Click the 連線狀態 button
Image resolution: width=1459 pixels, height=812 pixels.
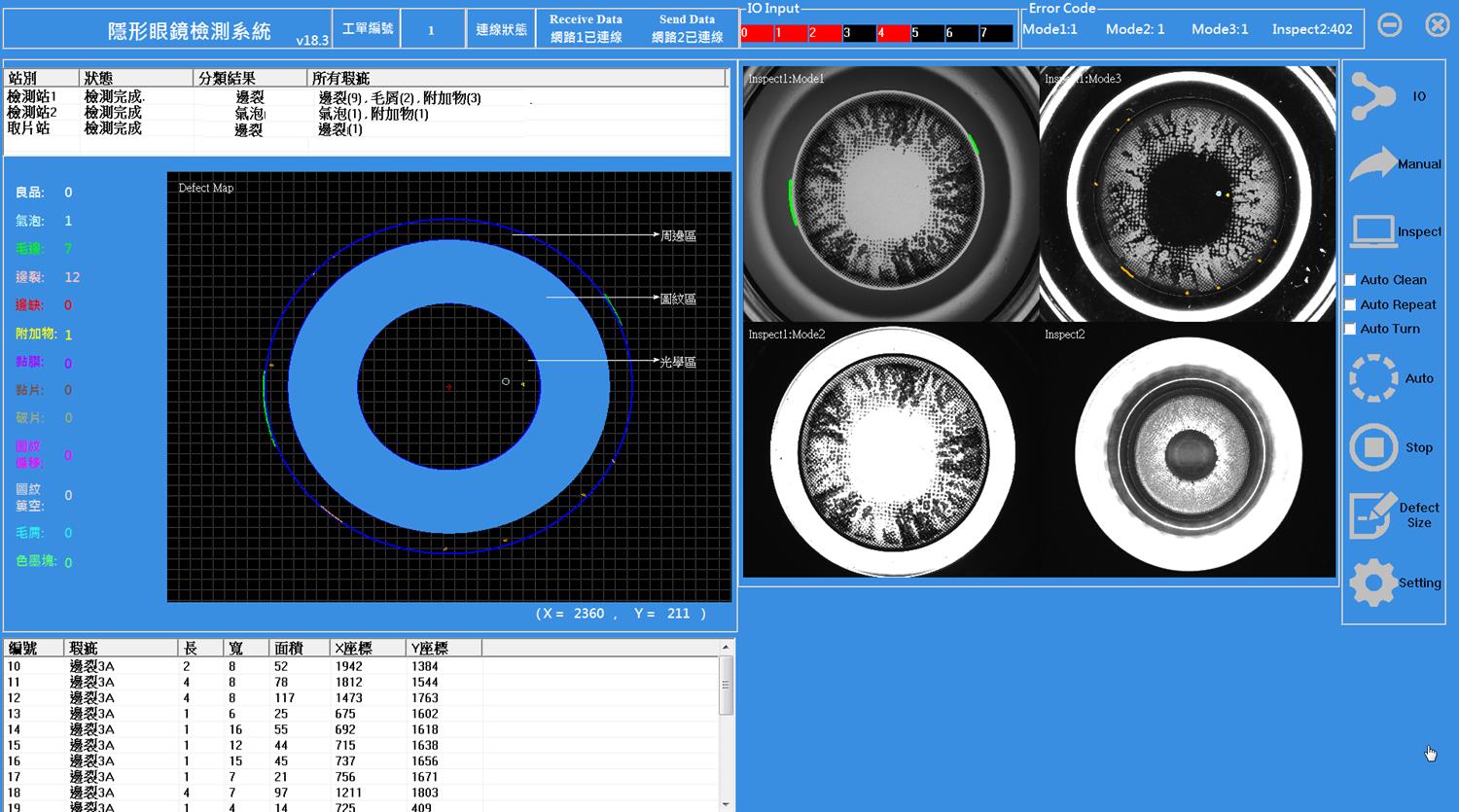click(501, 29)
